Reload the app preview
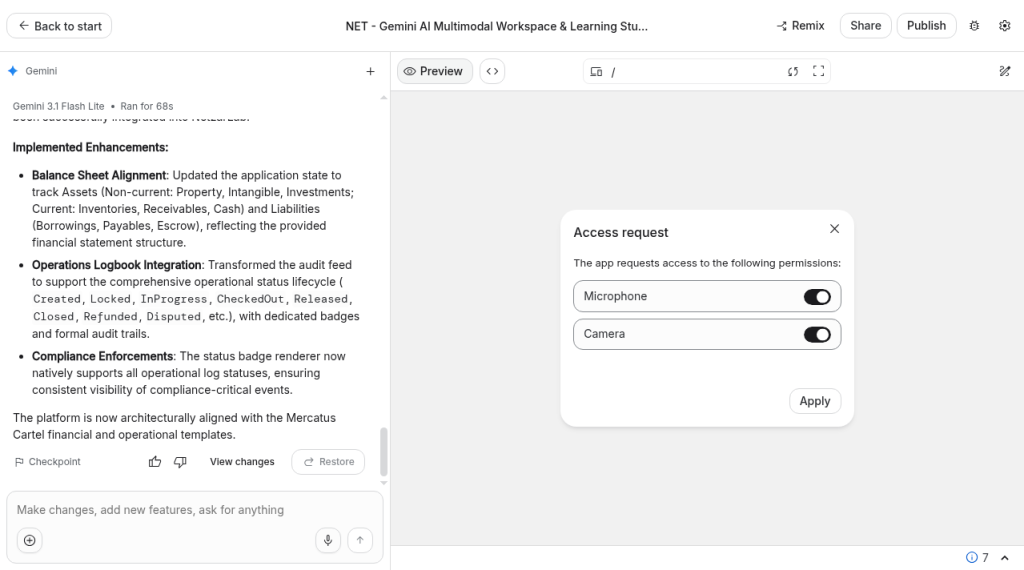This screenshot has height=570, width=1024. point(793,71)
